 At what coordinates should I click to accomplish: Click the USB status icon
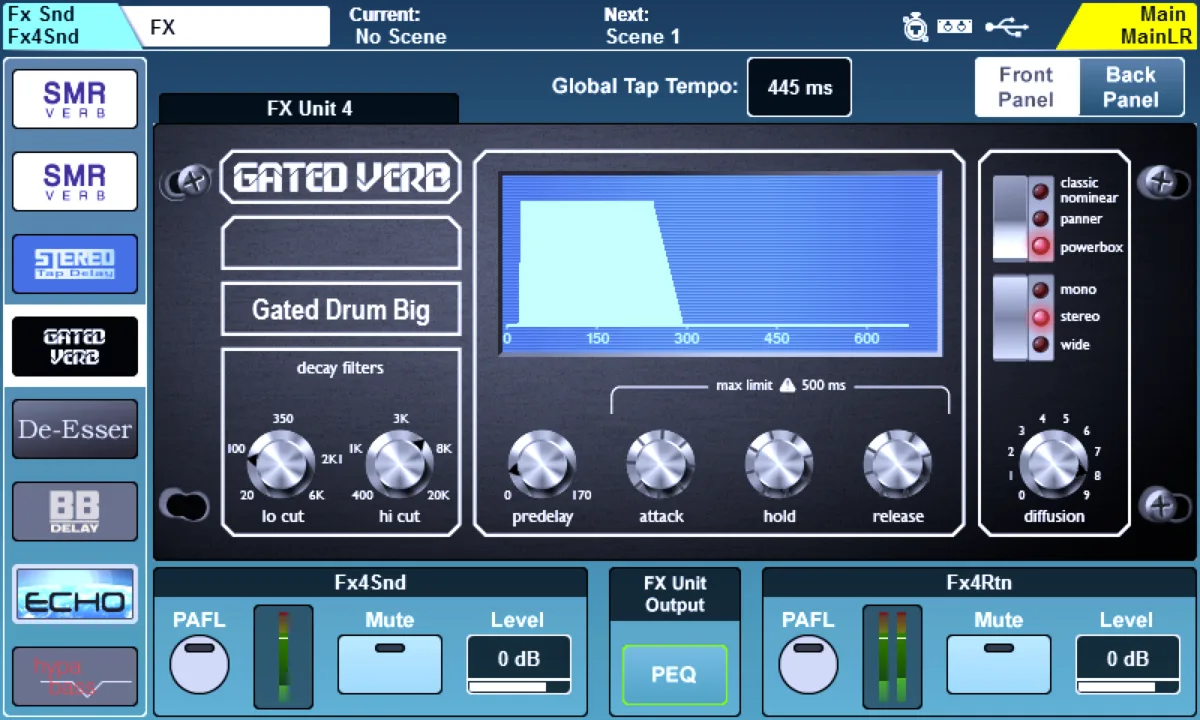(x=1006, y=27)
